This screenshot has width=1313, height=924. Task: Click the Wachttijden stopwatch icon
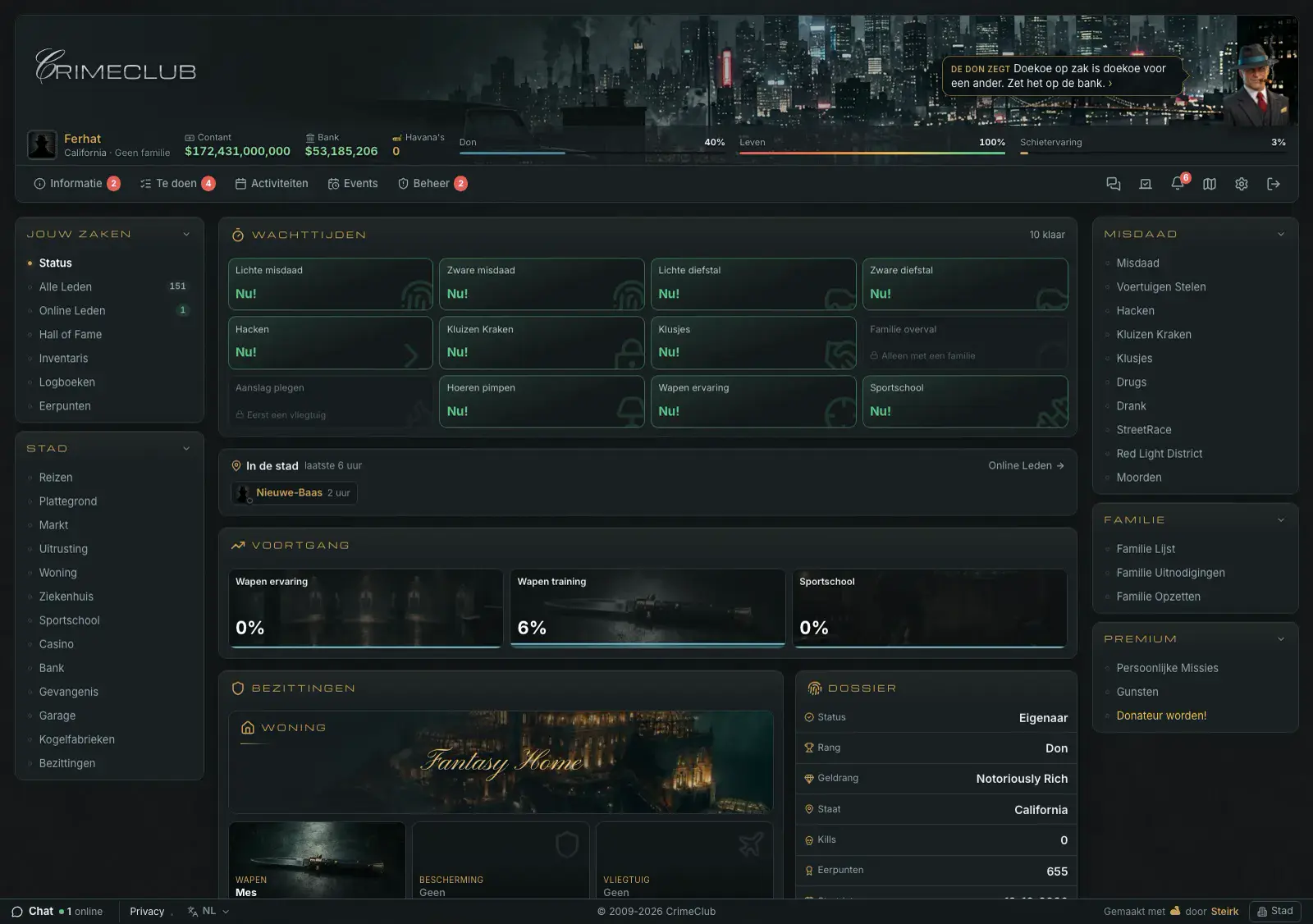(238, 235)
